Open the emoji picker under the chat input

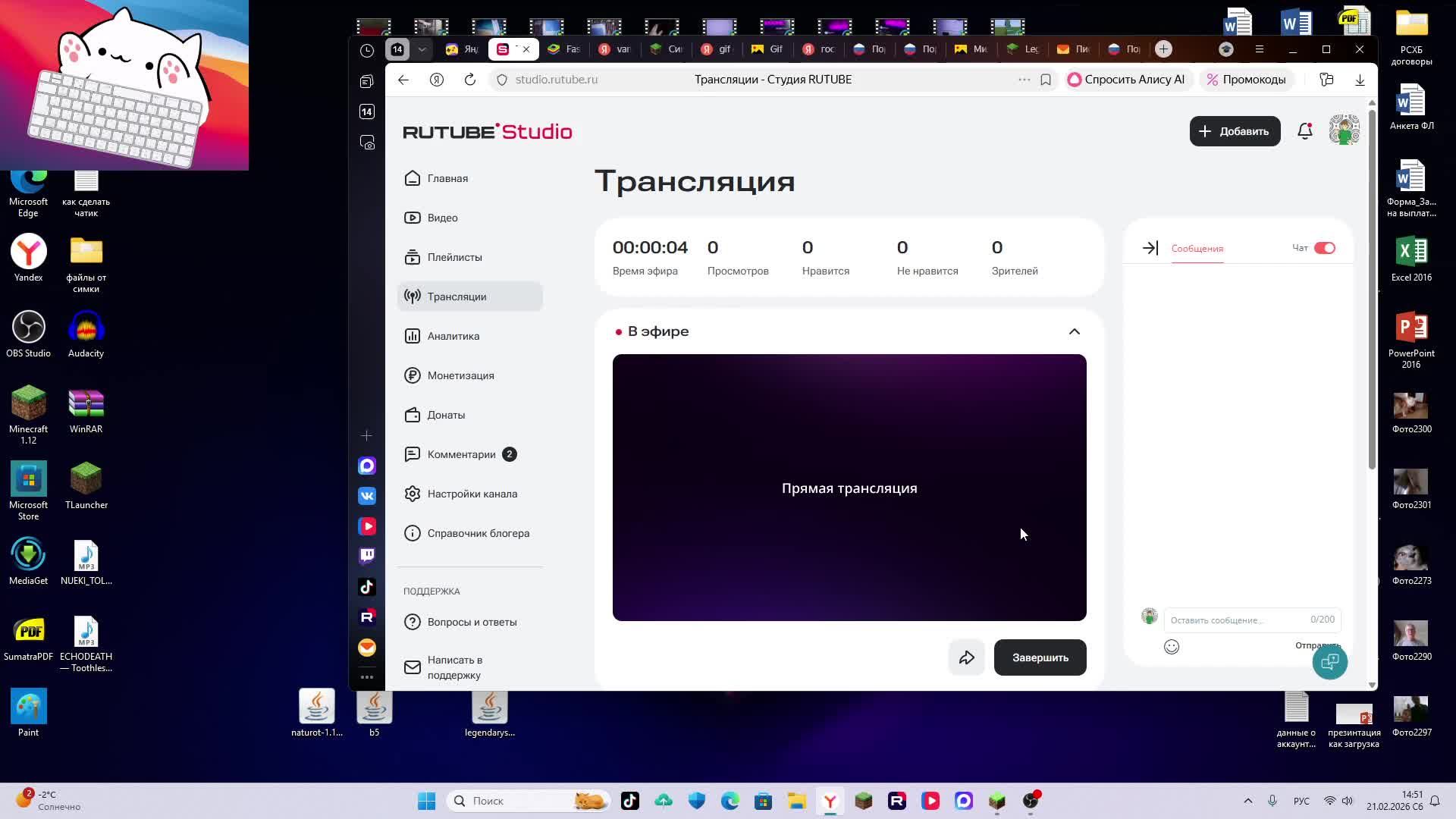pos(1171,647)
